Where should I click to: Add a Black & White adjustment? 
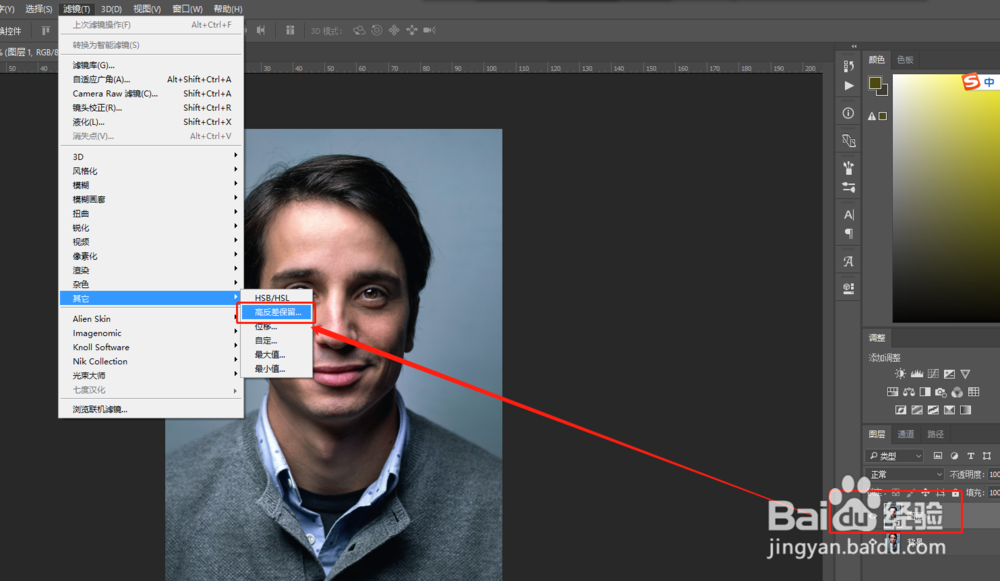(x=925, y=392)
